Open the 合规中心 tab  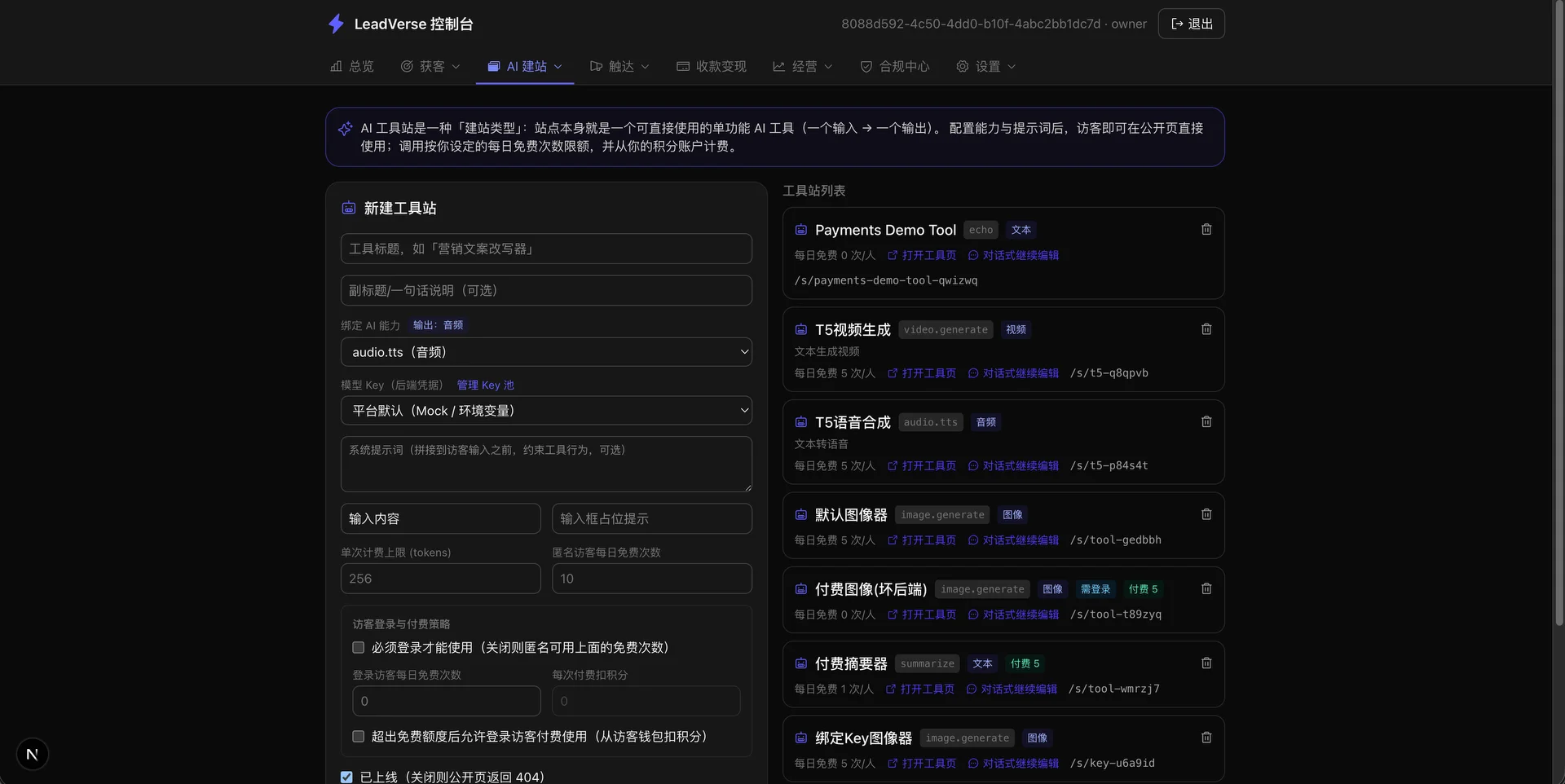895,66
